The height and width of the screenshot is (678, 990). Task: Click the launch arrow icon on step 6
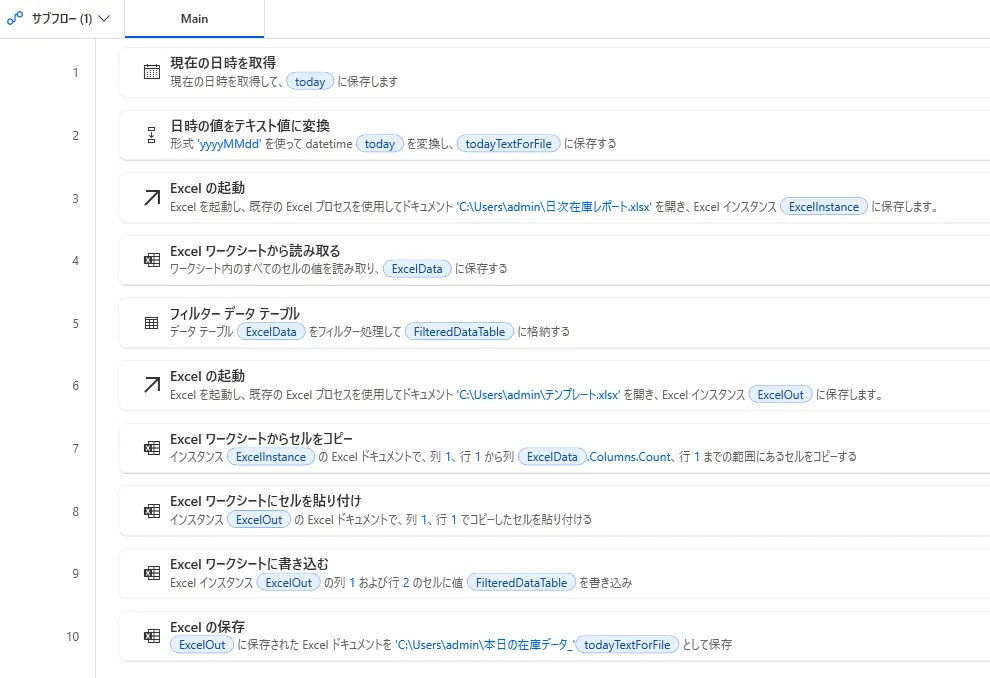152,385
